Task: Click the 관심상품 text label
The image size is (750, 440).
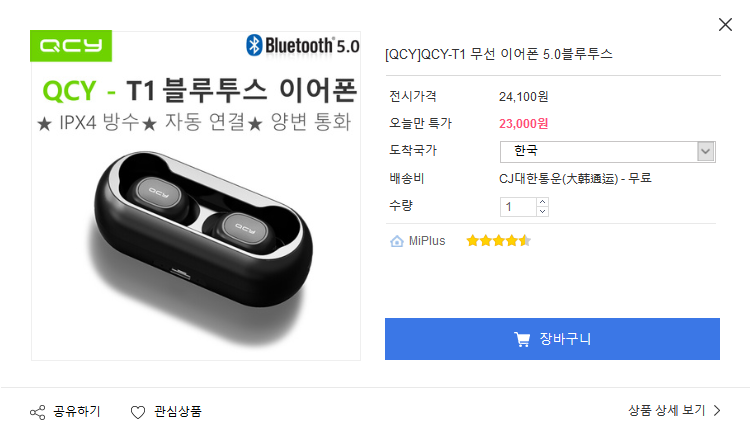Action: click(x=178, y=411)
